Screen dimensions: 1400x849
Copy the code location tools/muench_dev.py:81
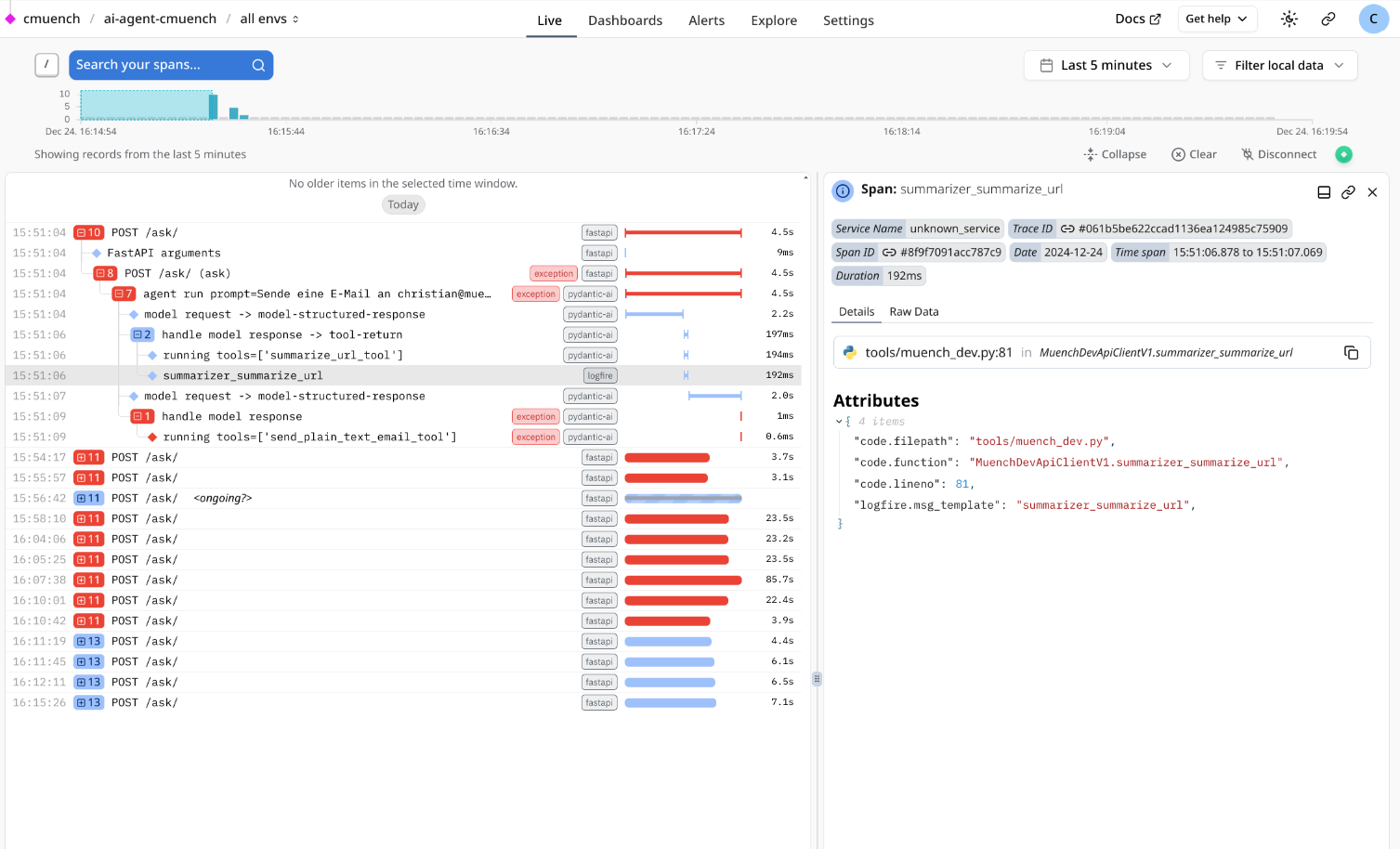coord(1351,352)
